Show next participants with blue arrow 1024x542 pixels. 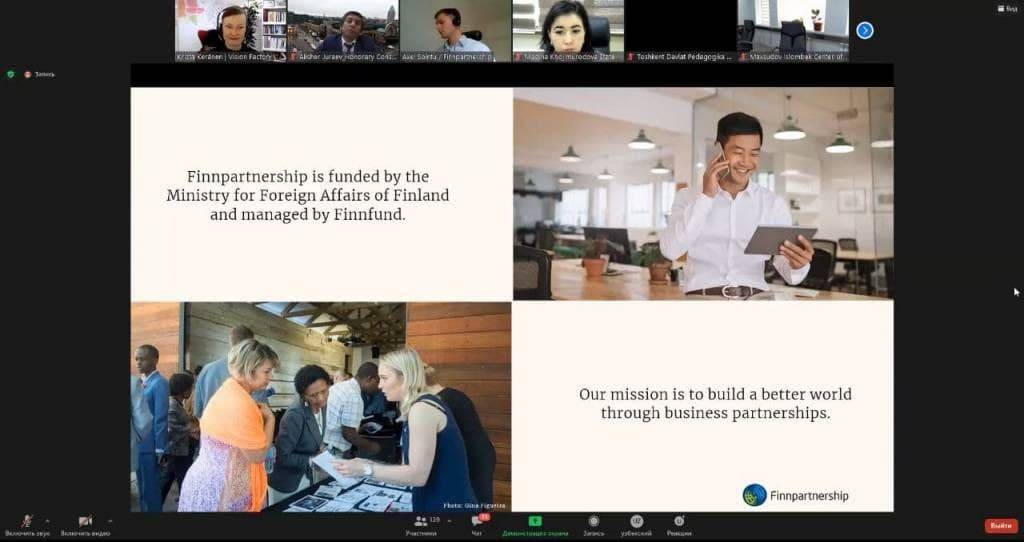(865, 30)
